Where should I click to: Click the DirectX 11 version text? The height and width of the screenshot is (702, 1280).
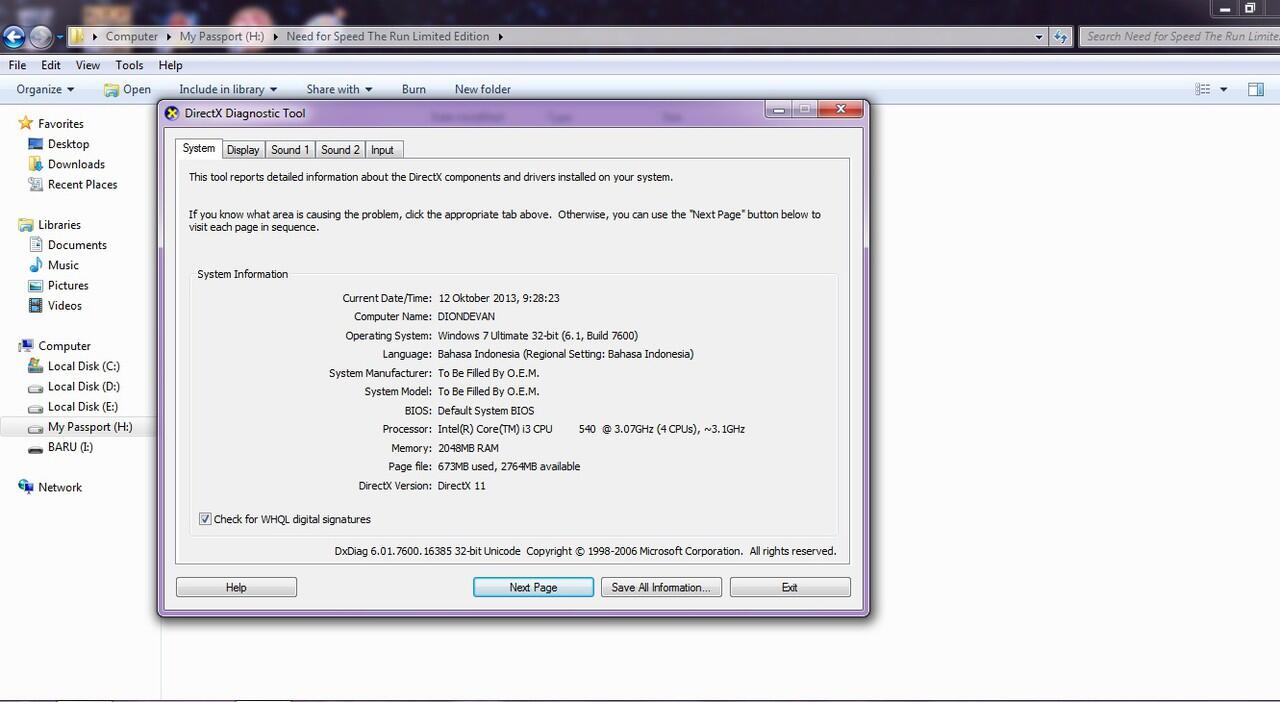(x=462, y=486)
